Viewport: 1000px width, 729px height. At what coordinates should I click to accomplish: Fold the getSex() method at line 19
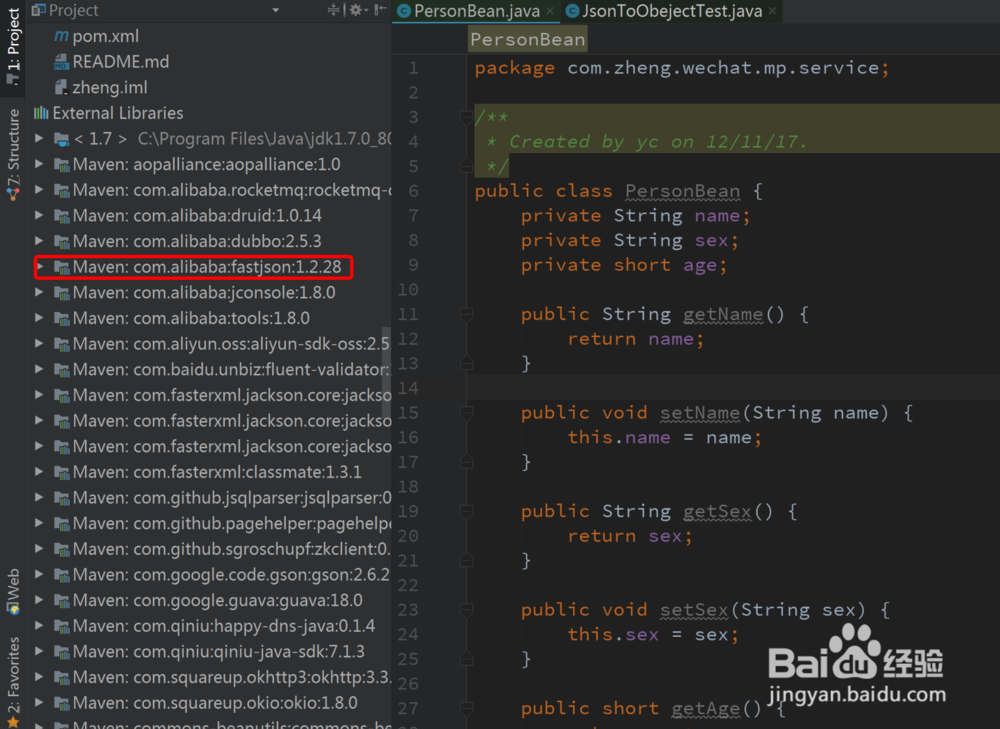[467, 511]
